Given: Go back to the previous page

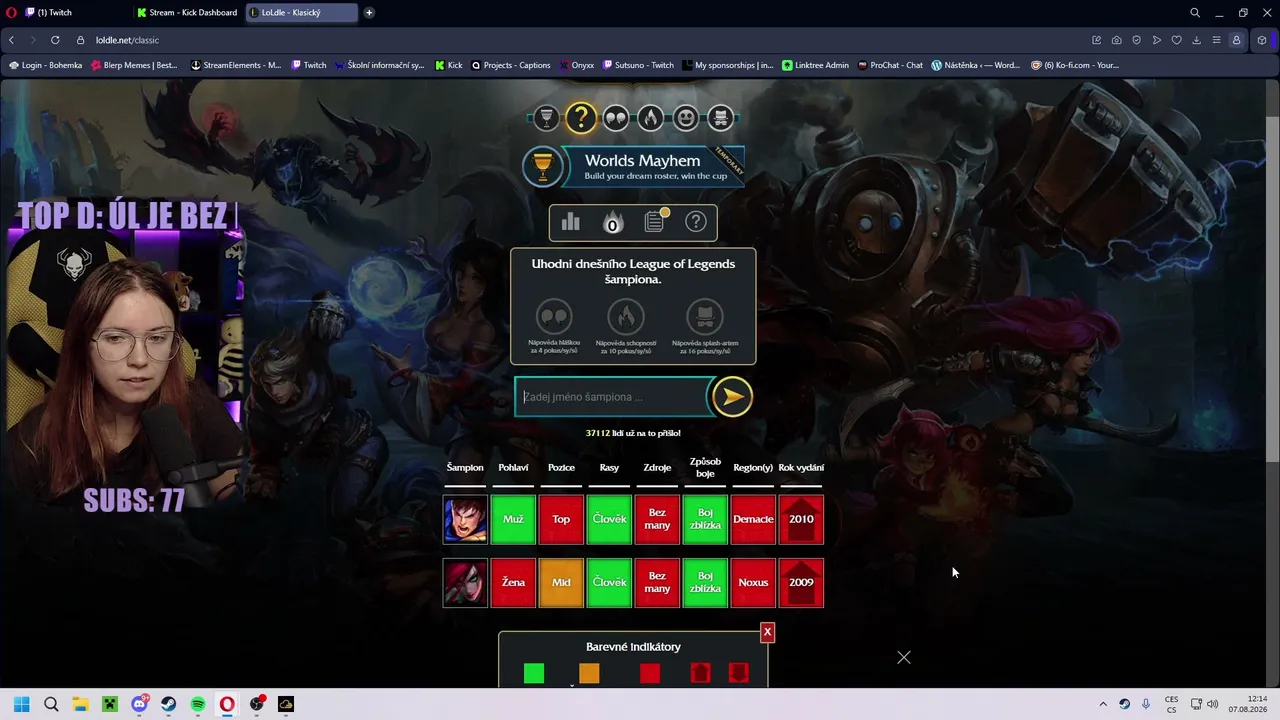Looking at the screenshot, I should pos(11,40).
